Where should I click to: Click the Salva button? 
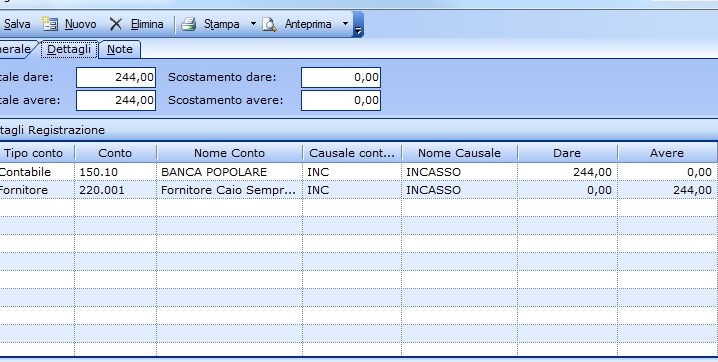coord(16,24)
